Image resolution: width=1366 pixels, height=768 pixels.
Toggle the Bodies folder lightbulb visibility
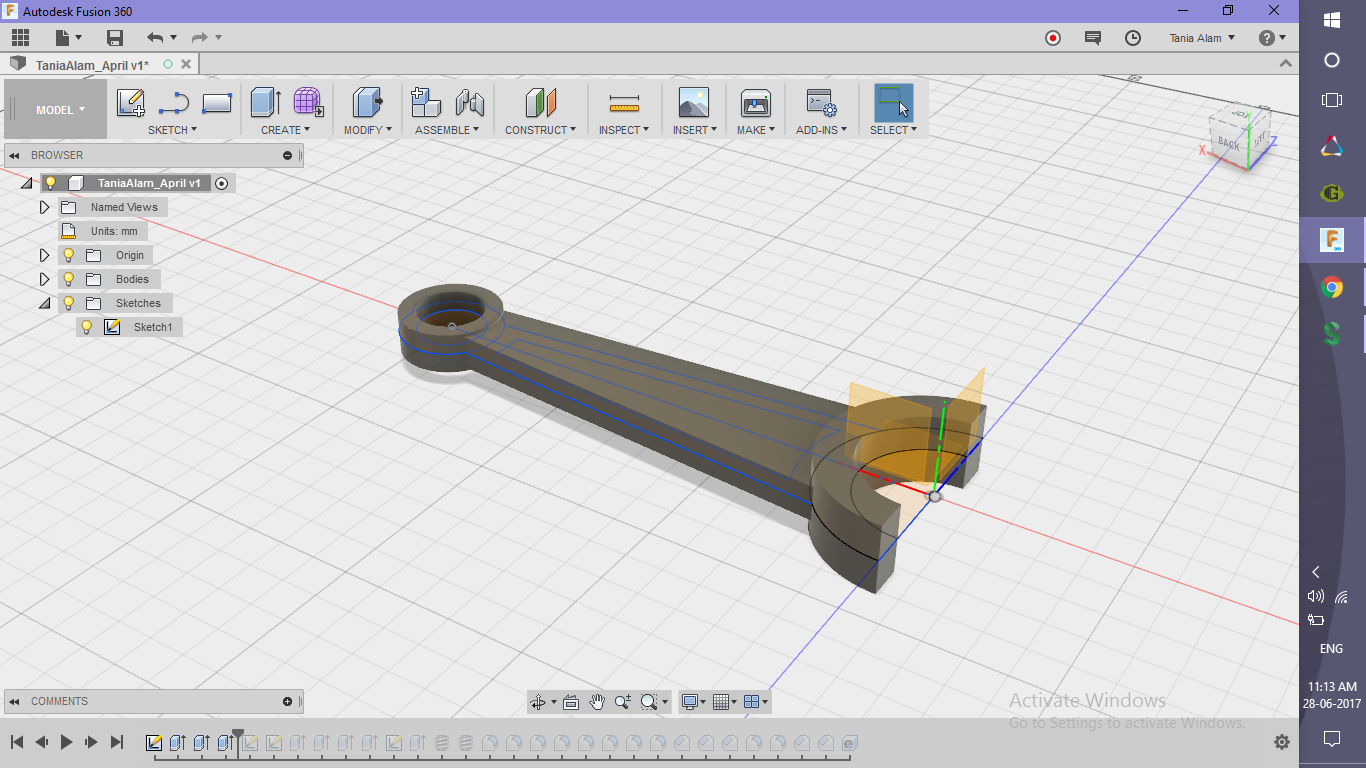pos(68,279)
